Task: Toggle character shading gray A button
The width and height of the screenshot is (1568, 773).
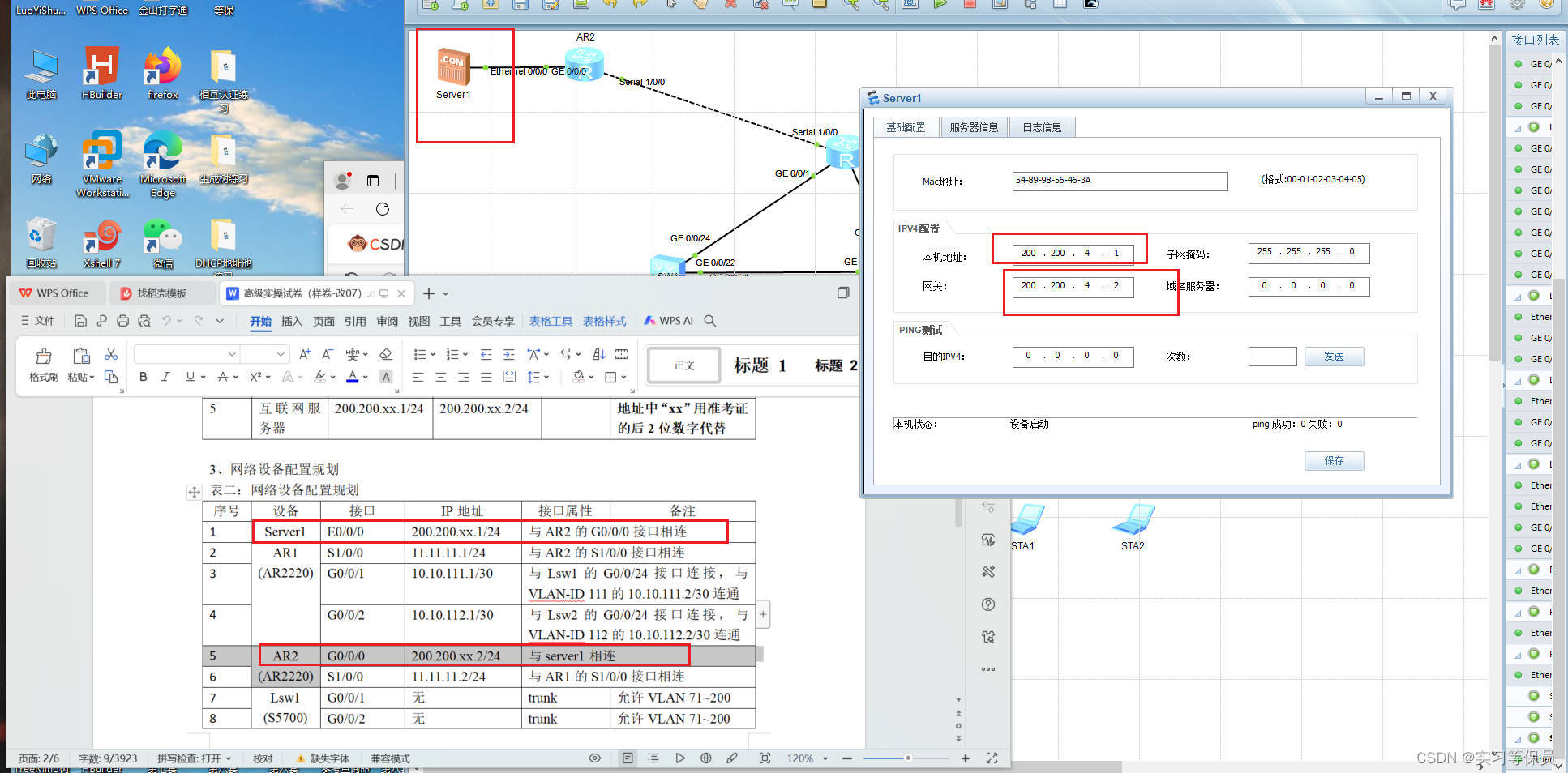Action: (386, 377)
